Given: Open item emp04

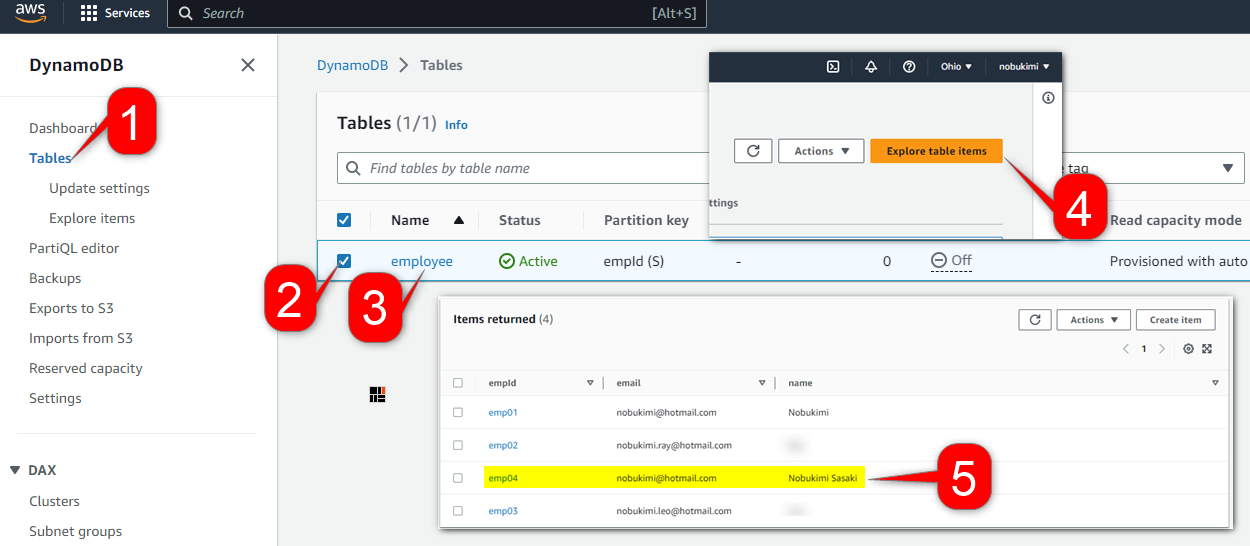Looking at the screenshot, I should click(503, 478).
